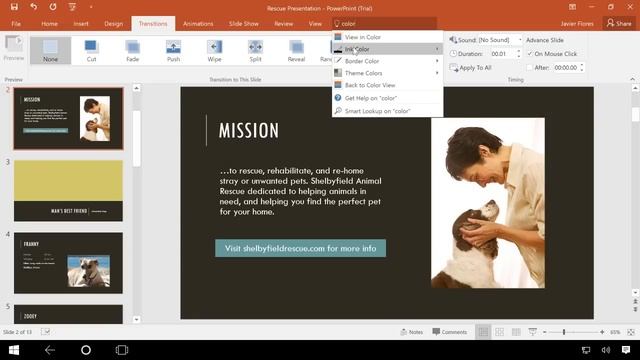The height and width of the screenshot is (360, 640).
Task: Switch to the Animations tab
Action: pyautogui.click(x=198, y=24)
